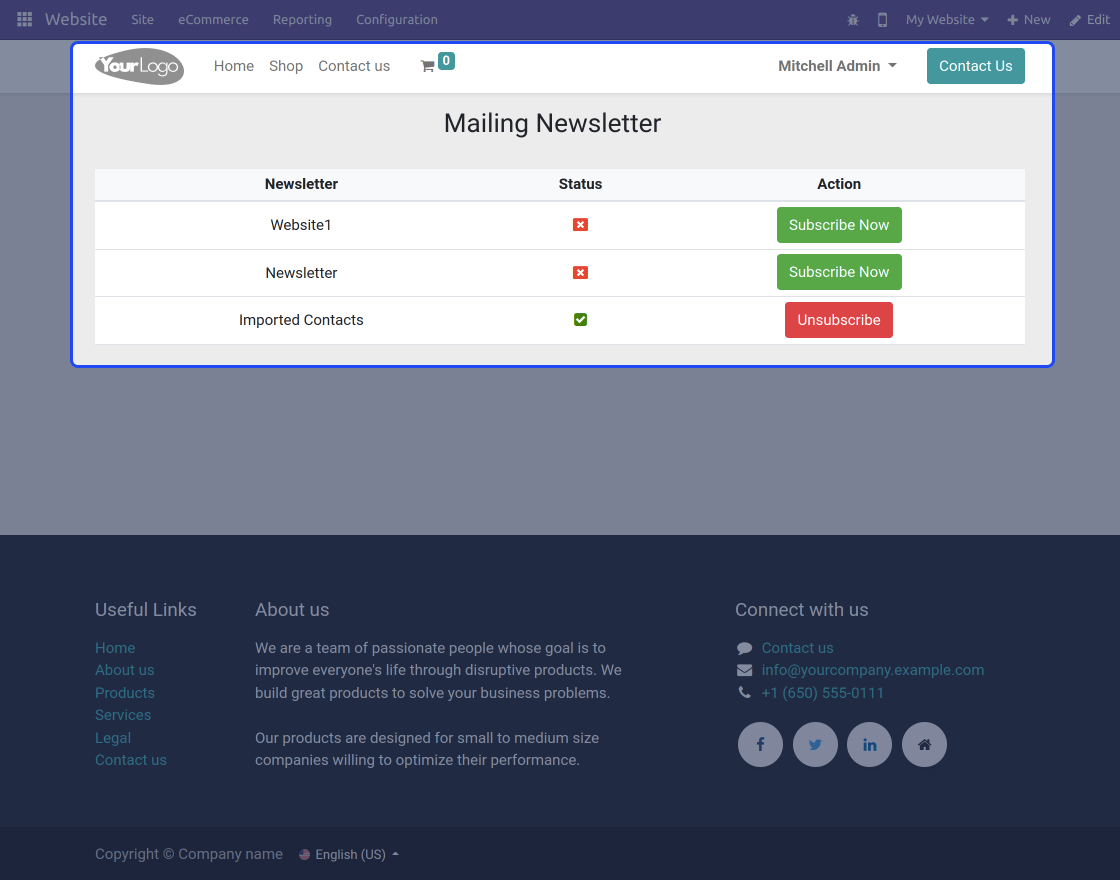Click the Action column header
Image resolution: width=1120 pixels, height=880 pixels.
(839, 184)
